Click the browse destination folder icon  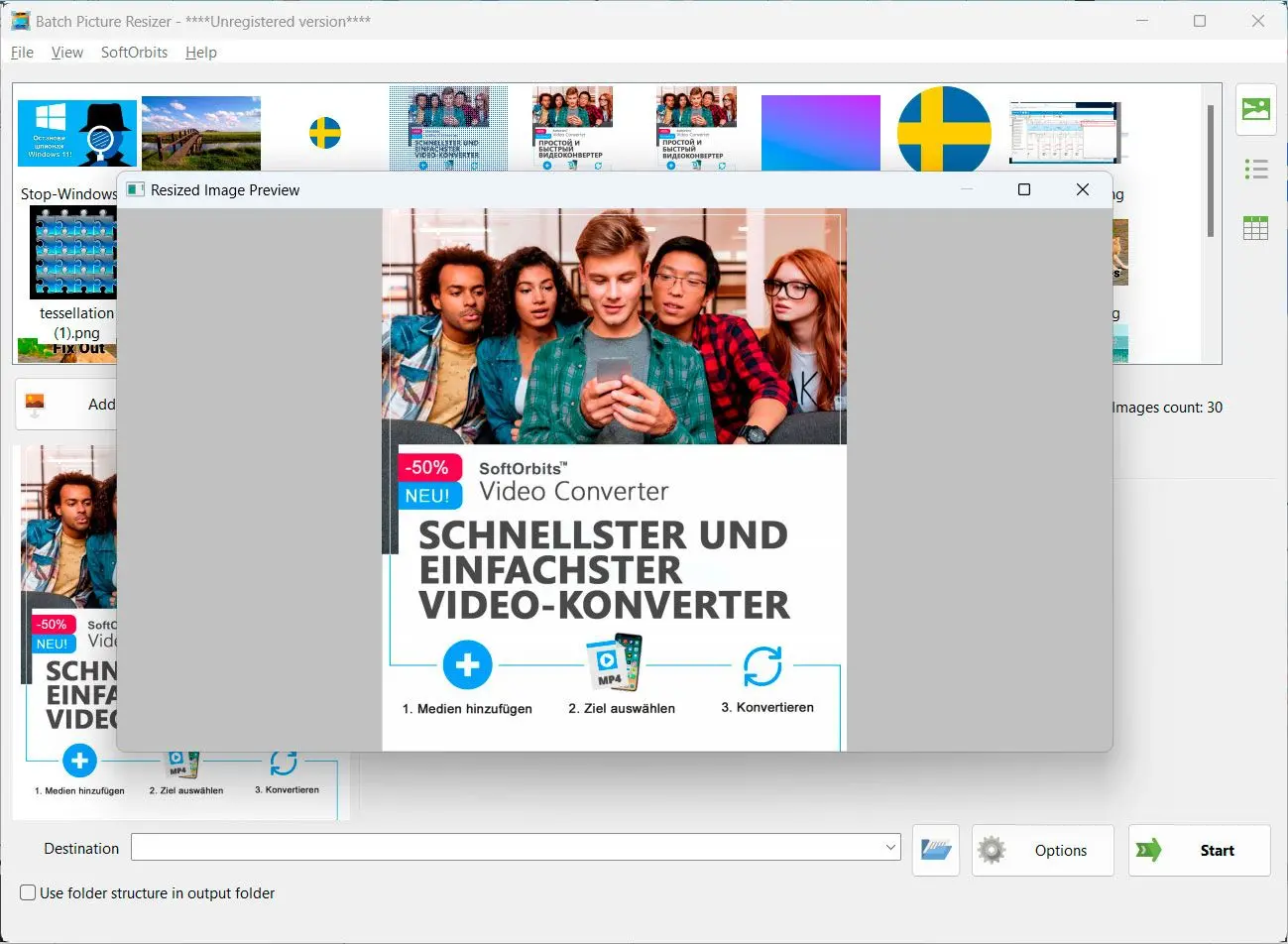click(x=935, y=850)
